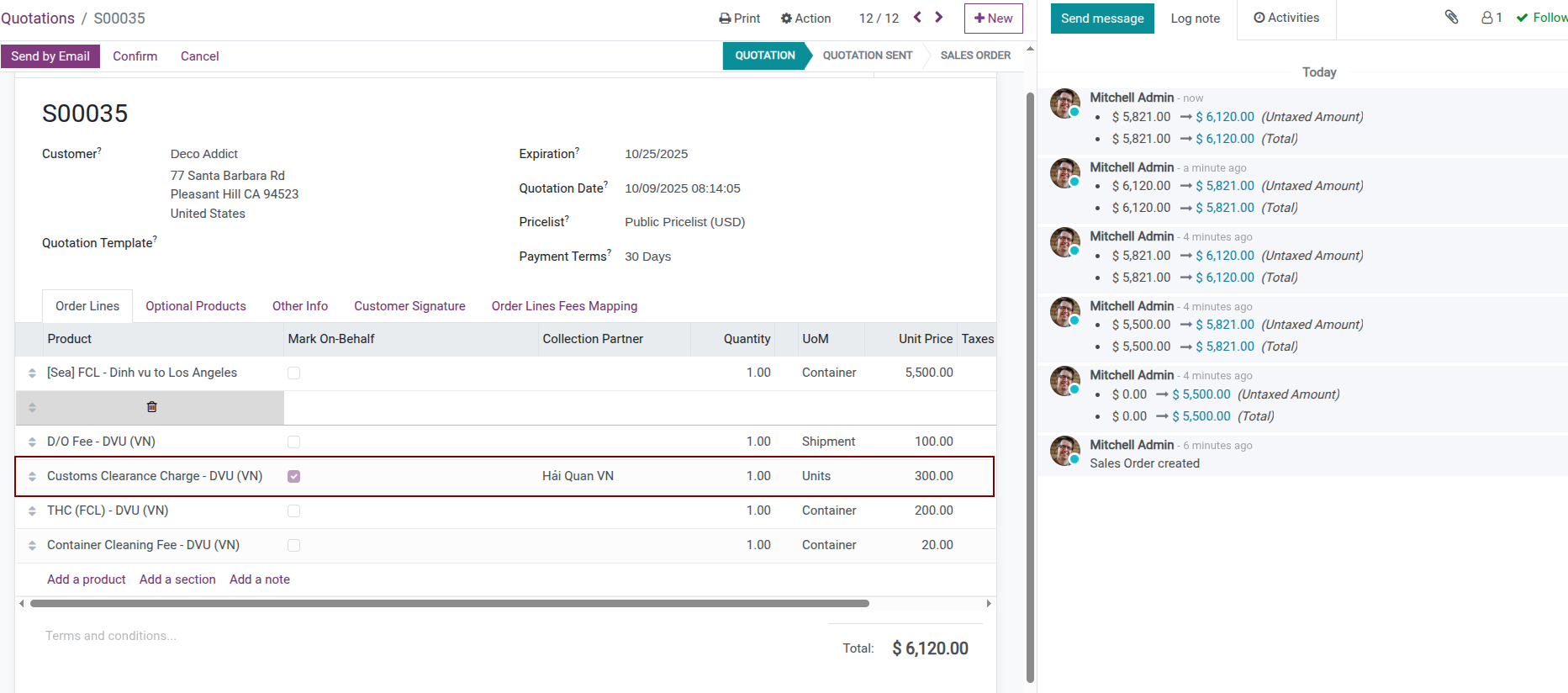This screenshot has width=1568, height=693.
Task: Open the Print dropdown menu
Action: (739, 19)
